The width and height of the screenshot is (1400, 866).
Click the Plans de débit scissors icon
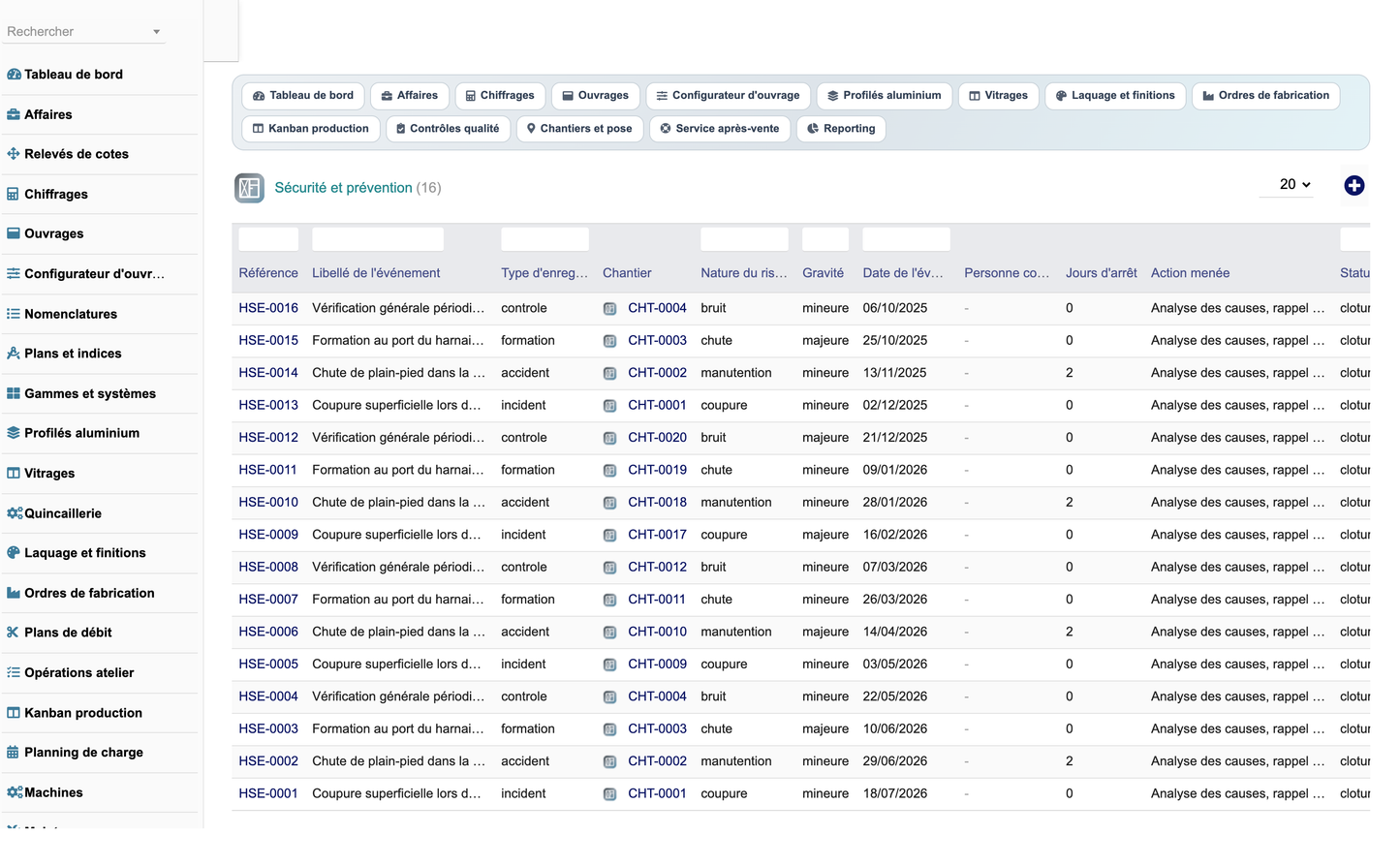tap(14, 633)
